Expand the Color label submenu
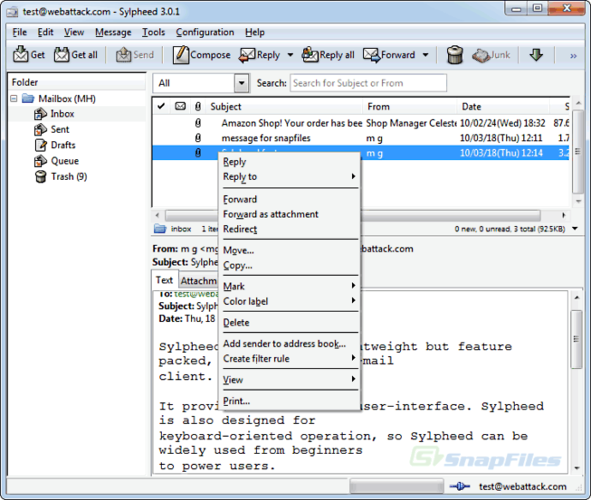 pos(289,301)
